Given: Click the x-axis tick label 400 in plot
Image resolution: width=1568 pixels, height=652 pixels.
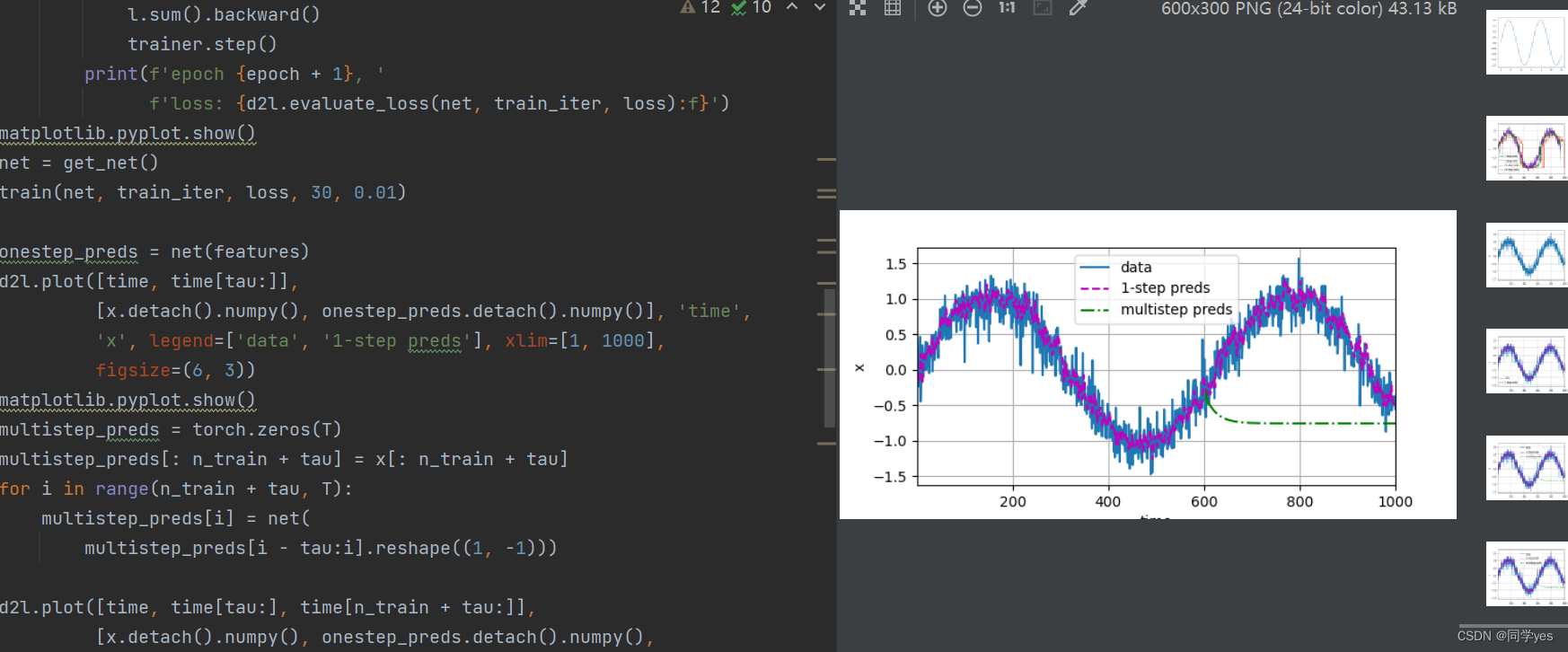Looking at the screenshot, I should pyautogui.click(x=1108, y=502).
